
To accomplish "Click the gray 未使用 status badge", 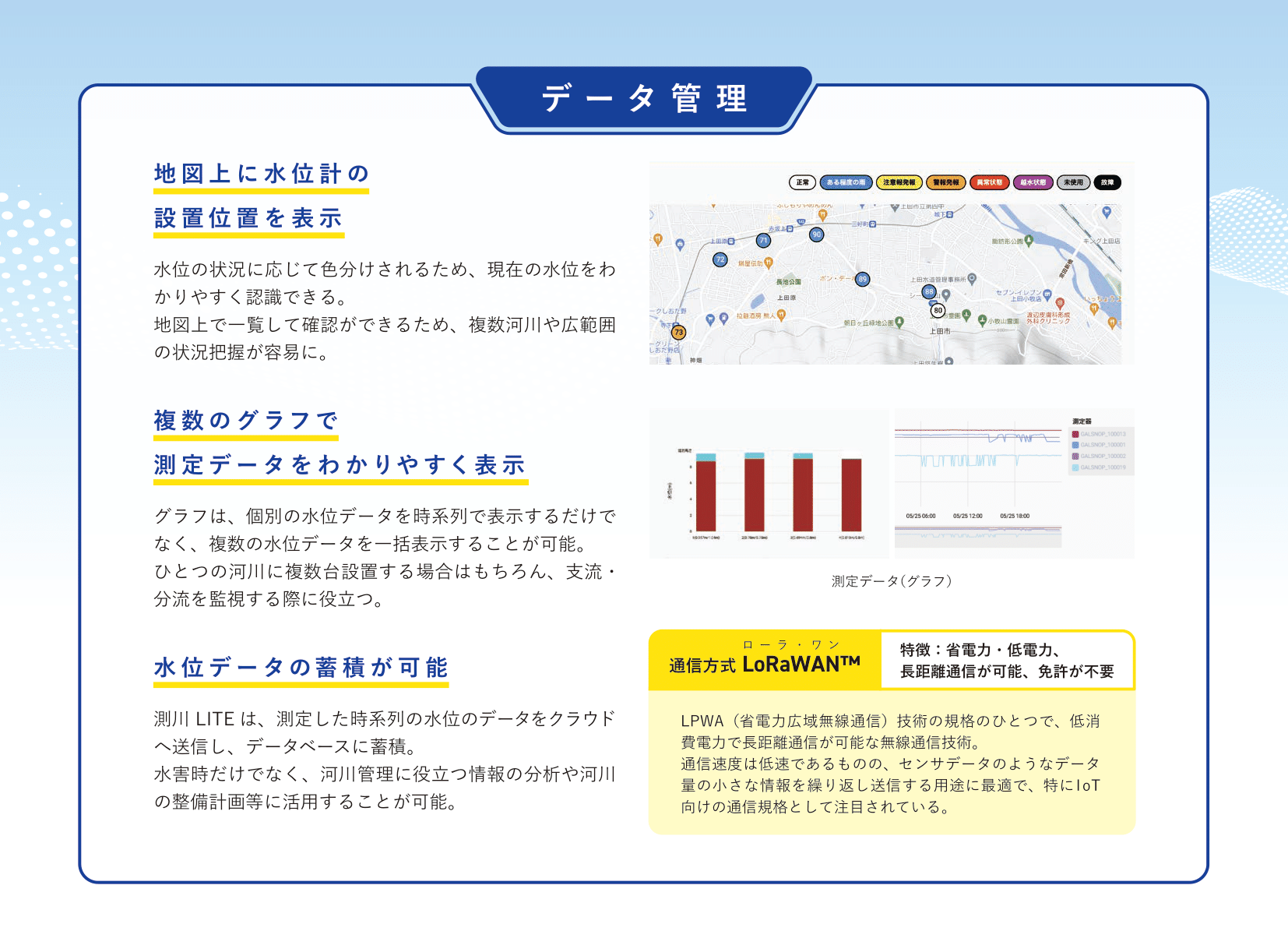I will [1073, 182].
